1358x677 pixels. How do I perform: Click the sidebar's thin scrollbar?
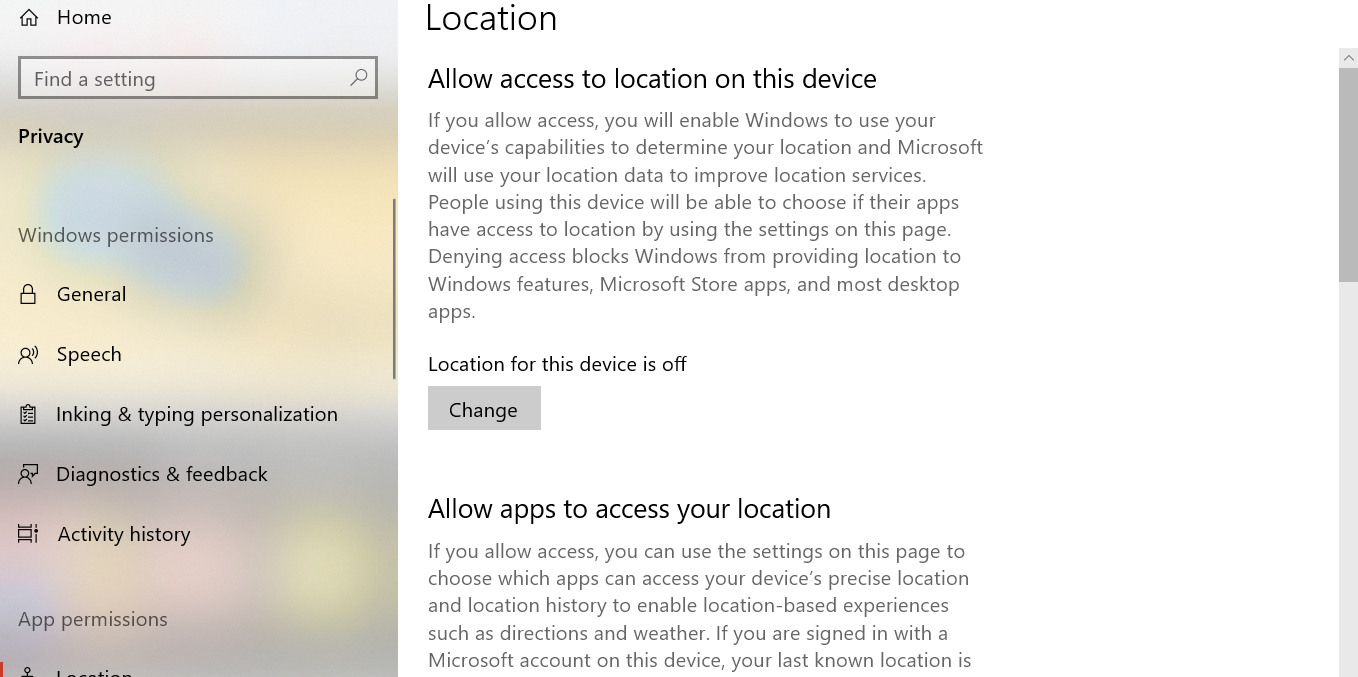click(394, 288)
